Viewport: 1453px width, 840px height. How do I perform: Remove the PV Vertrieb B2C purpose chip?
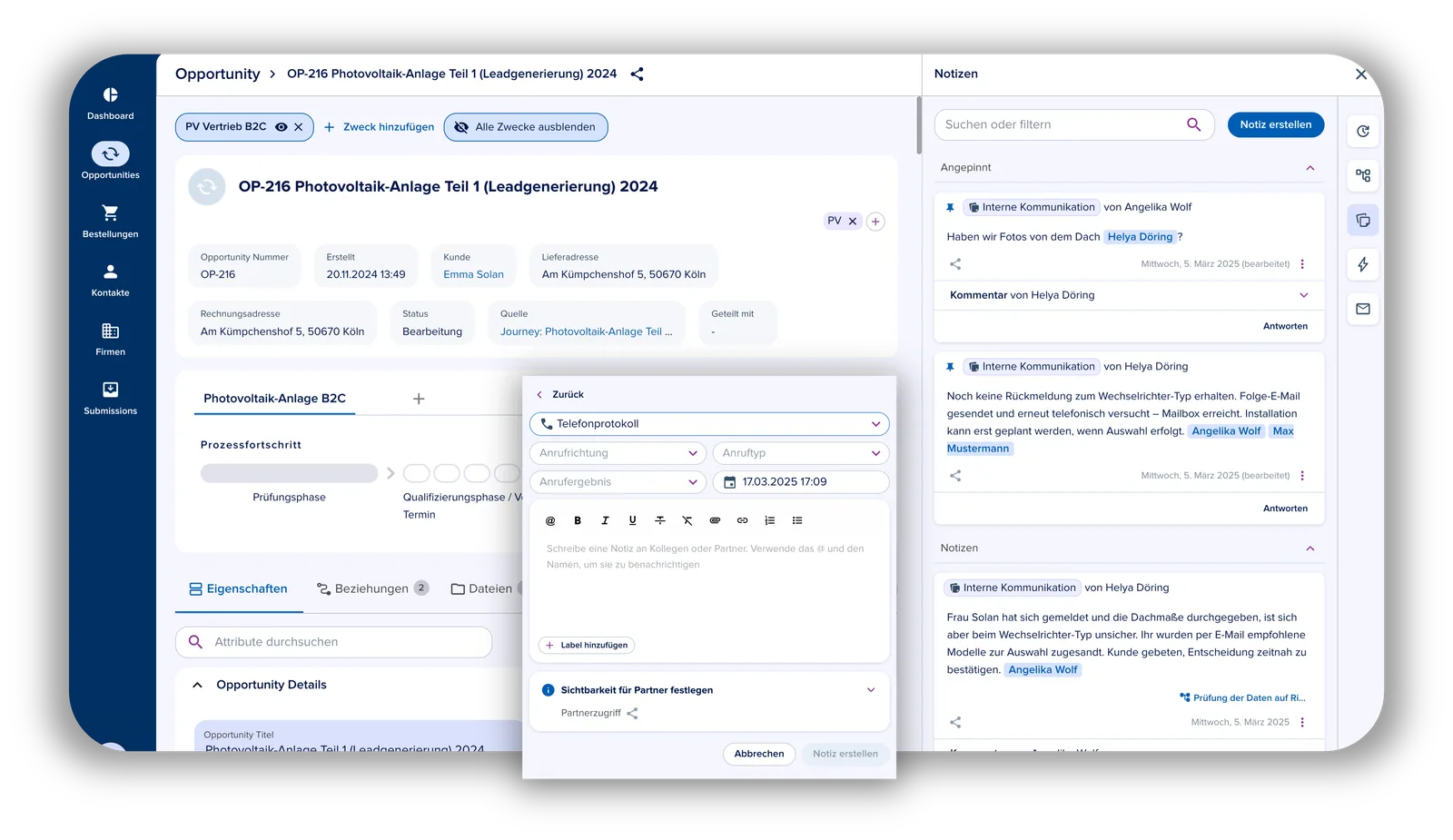299,127
